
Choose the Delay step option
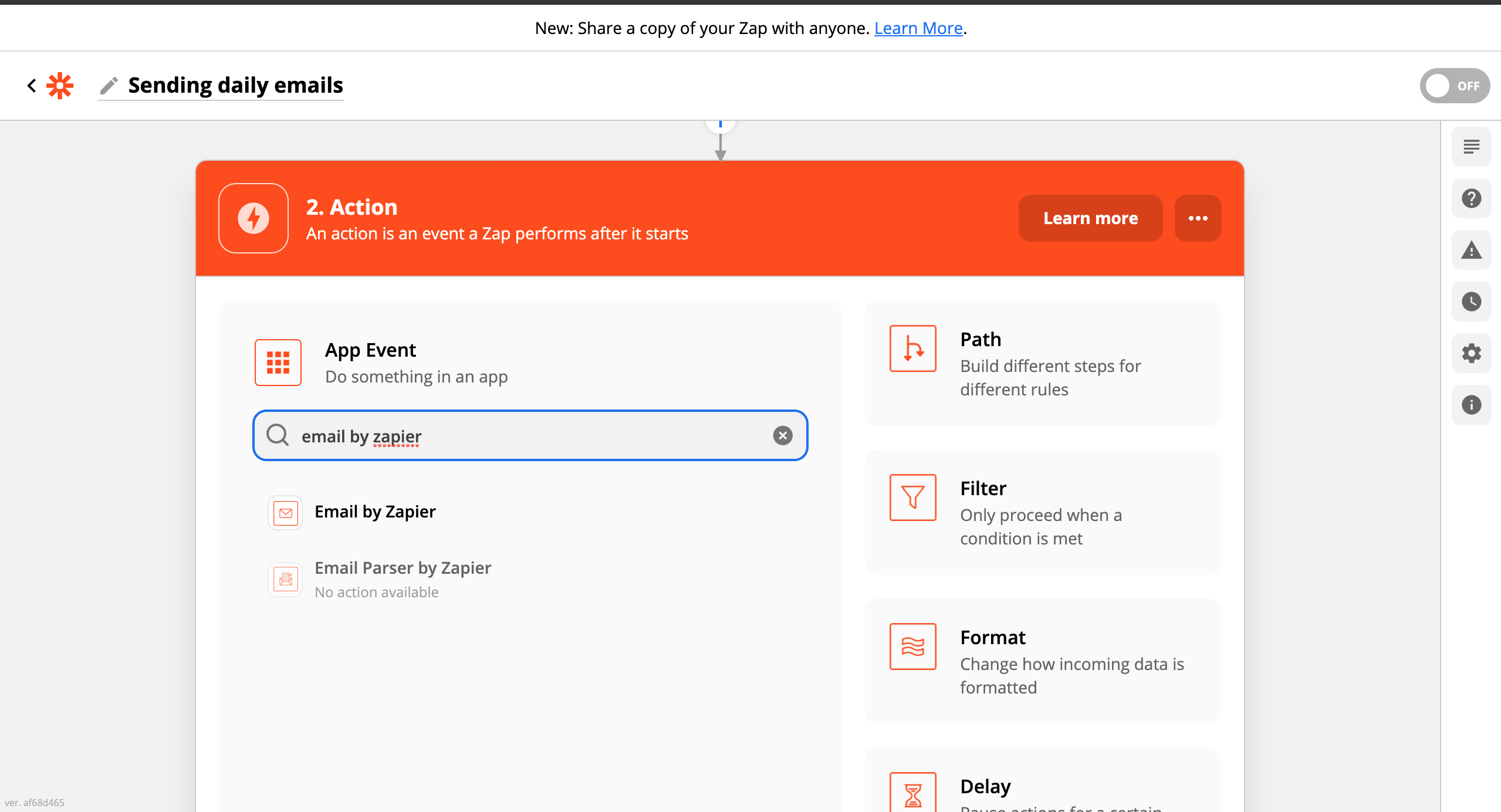[x=1042, y=780]
